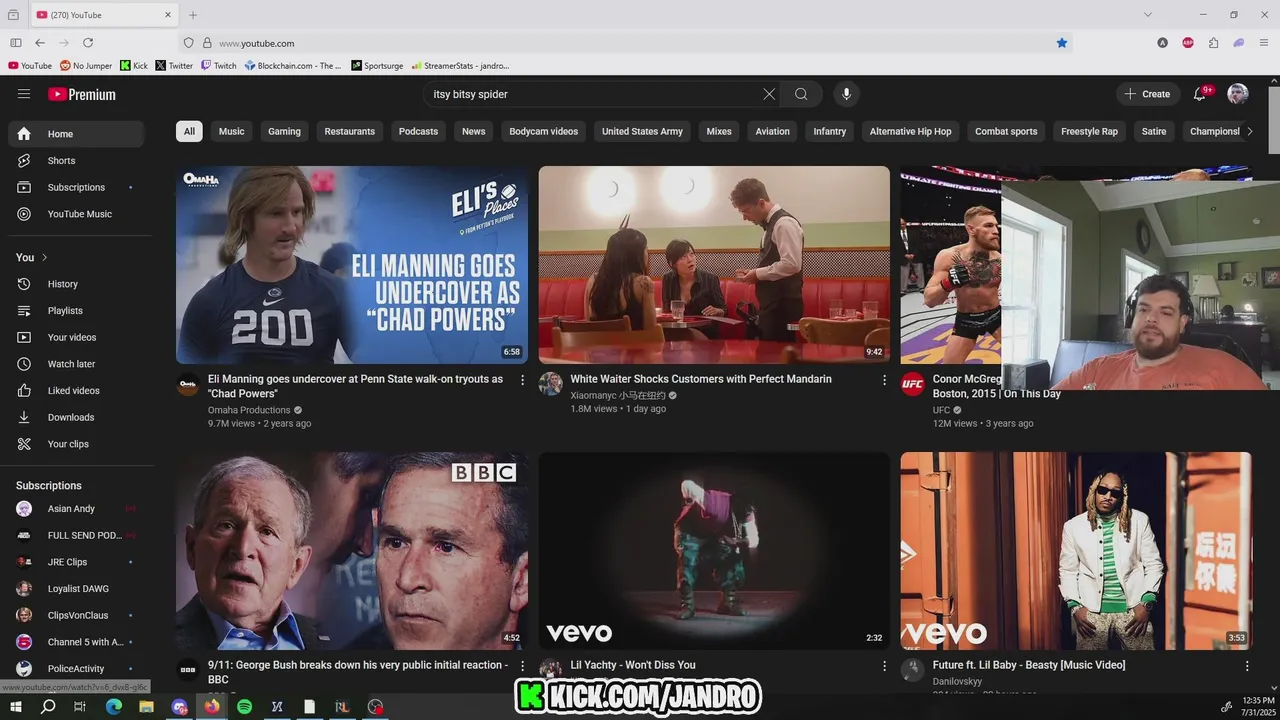Open Downloads in the sidebar
1280x720 pixels.
(x=76, y=417)
